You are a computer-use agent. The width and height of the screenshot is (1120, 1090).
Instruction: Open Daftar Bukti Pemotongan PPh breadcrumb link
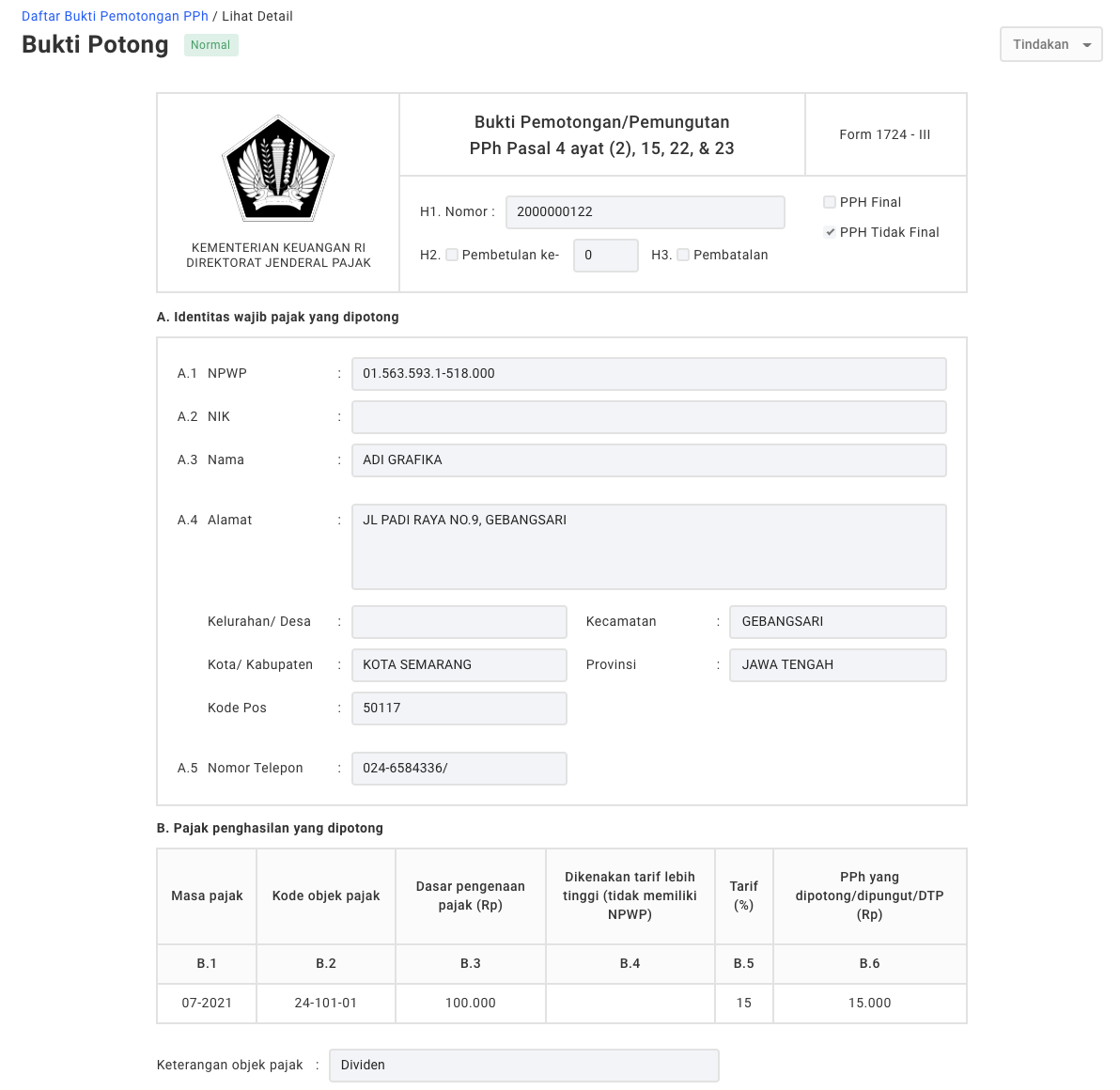pyautogui.click(x=115, y=16)
